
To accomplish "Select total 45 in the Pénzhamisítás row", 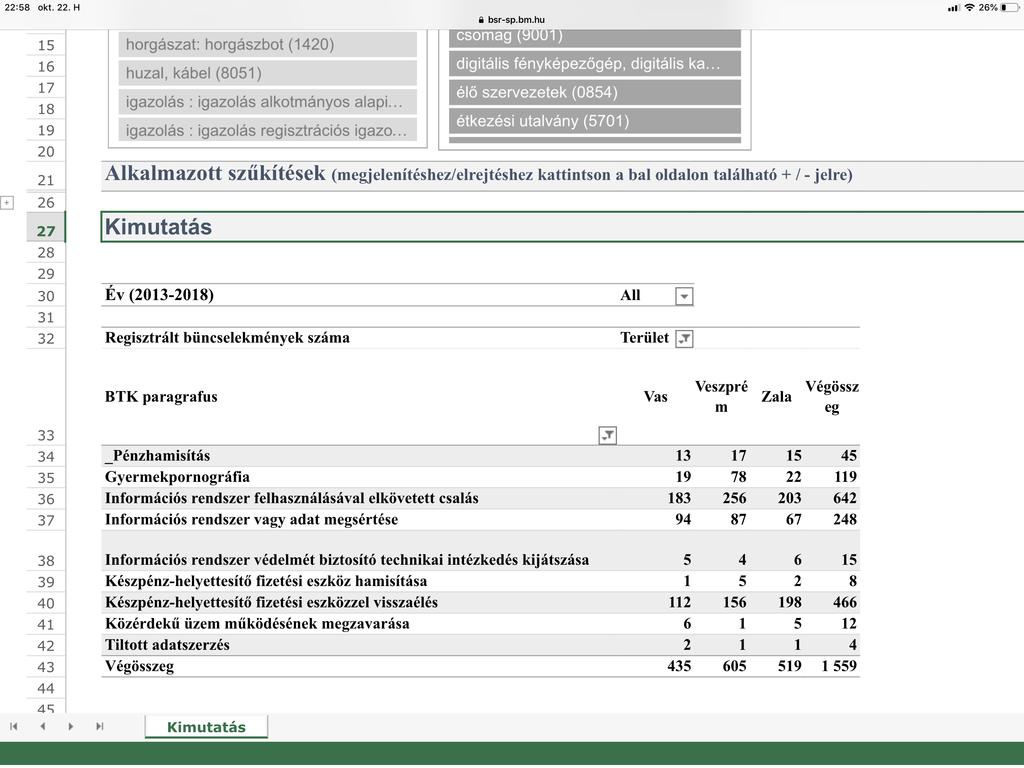I will click(x=849, y=456).
